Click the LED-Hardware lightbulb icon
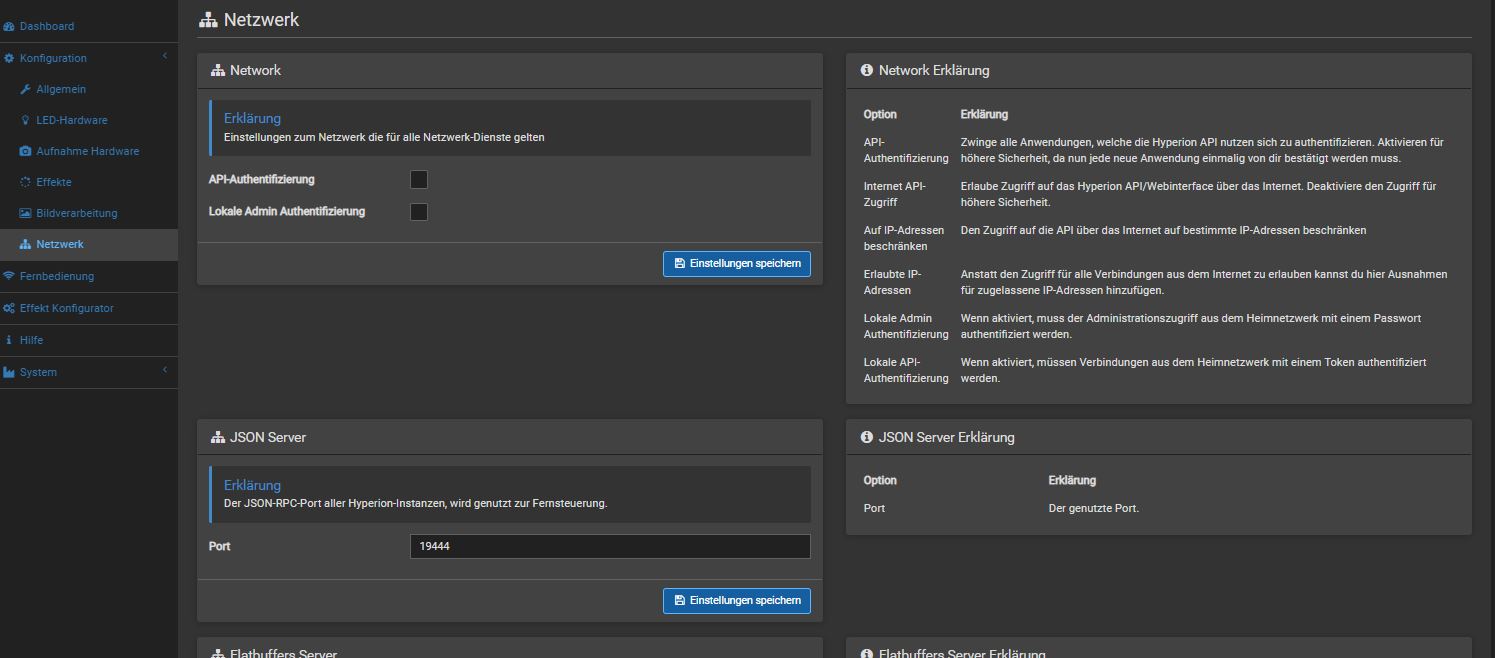The image size is (1495, 658). pos(26,120)
